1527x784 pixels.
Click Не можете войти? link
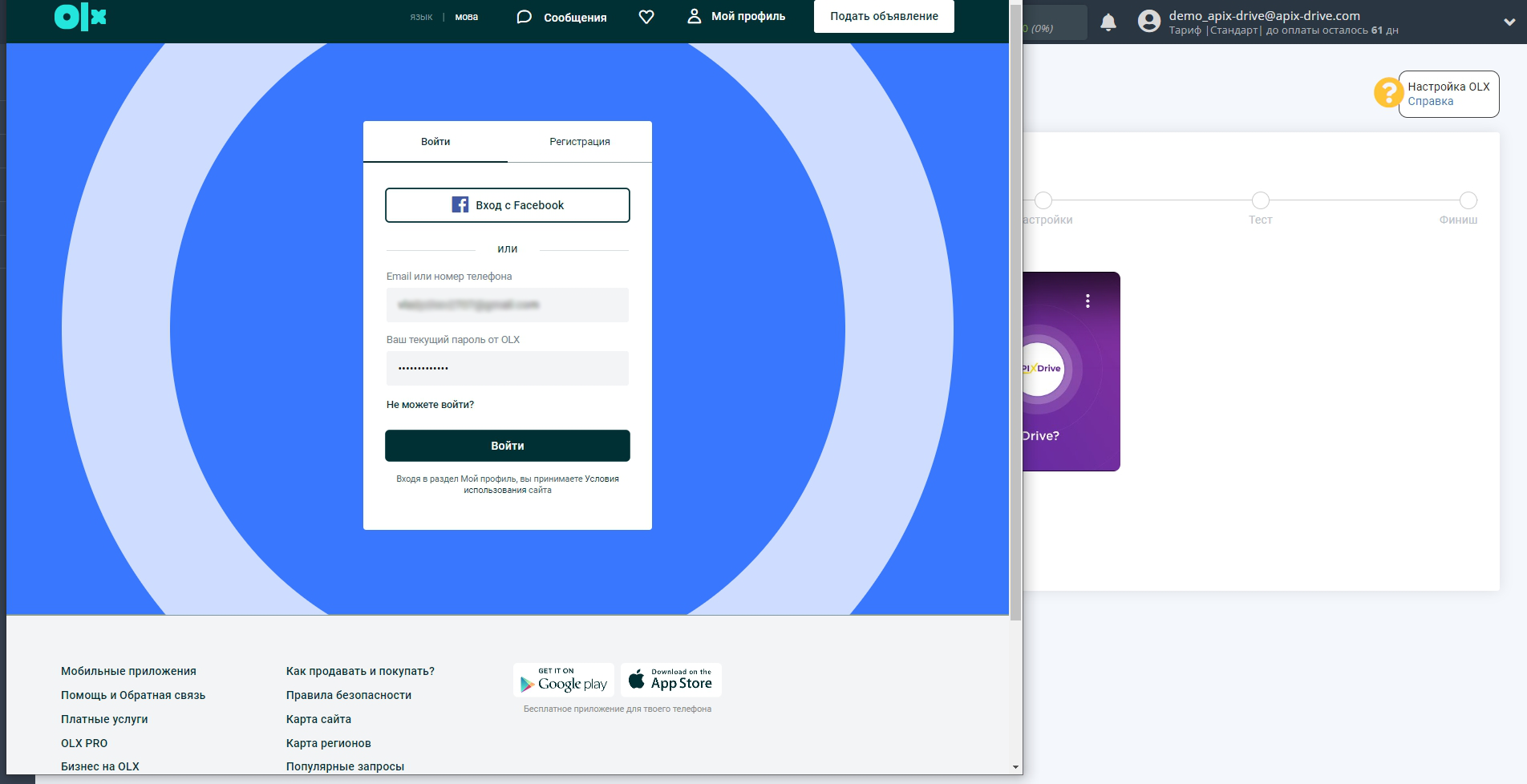(430, 405)
